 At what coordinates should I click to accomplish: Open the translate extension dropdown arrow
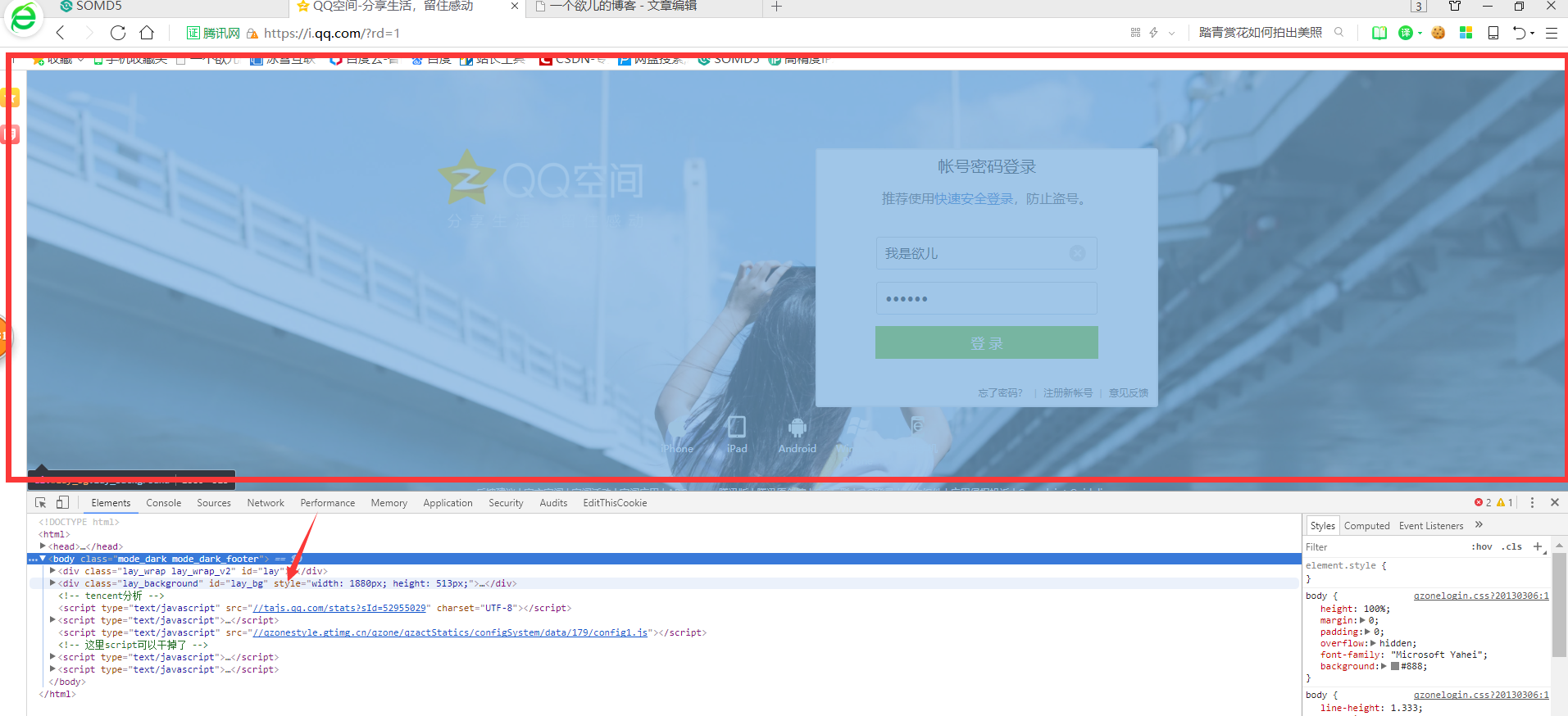point(1420,34)
